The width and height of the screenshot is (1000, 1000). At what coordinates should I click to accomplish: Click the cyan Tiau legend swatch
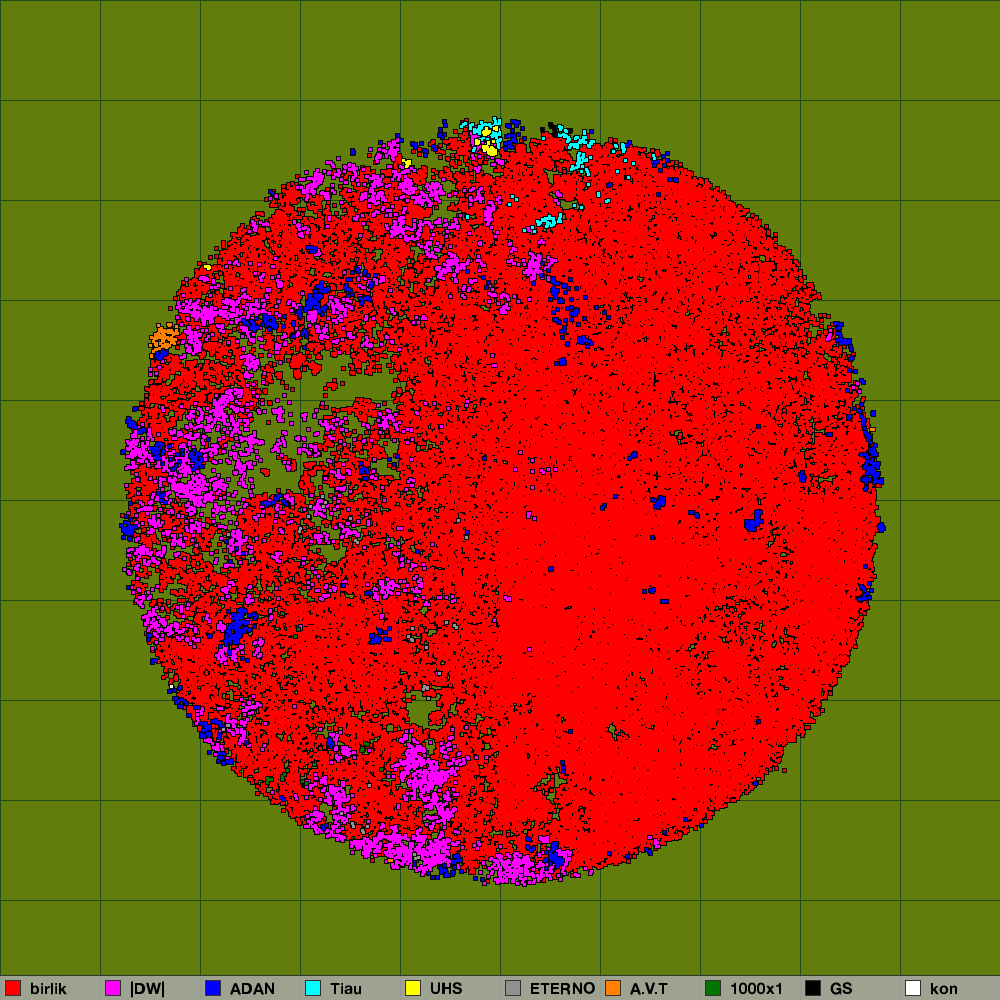coord(313,988)
